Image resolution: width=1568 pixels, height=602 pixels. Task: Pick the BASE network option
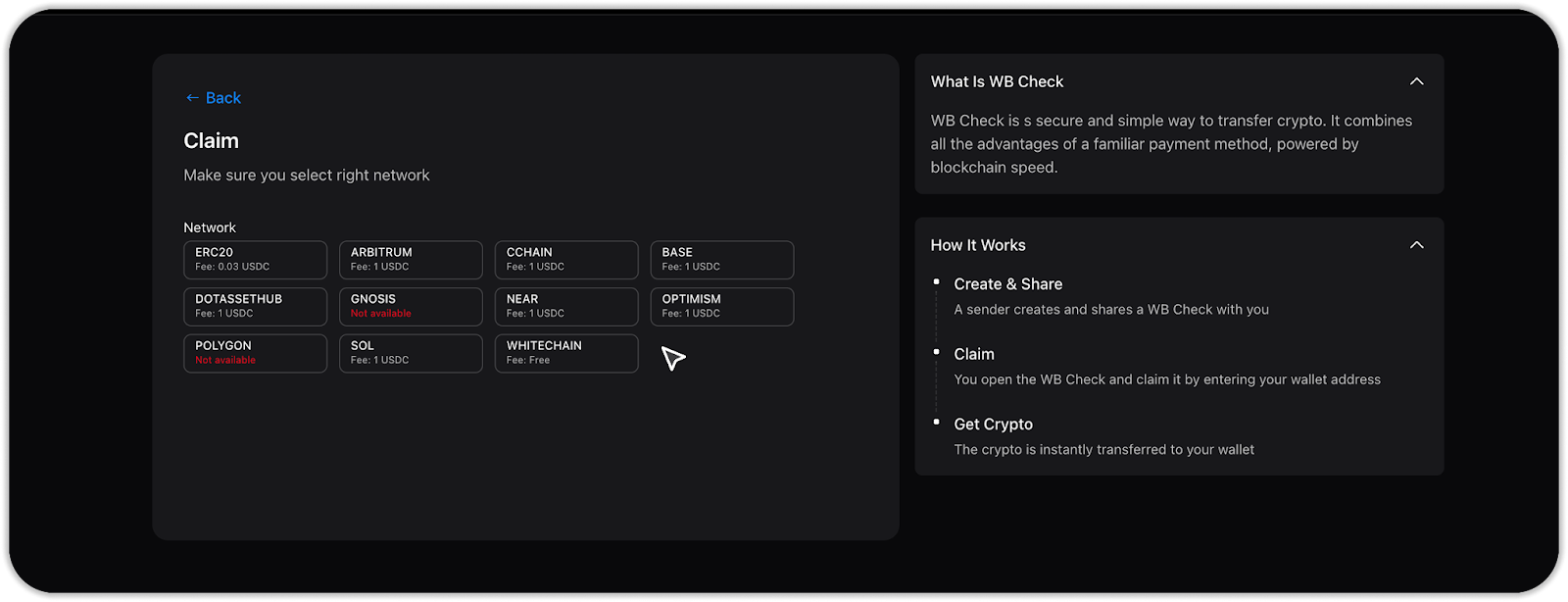tap(722, 260)
